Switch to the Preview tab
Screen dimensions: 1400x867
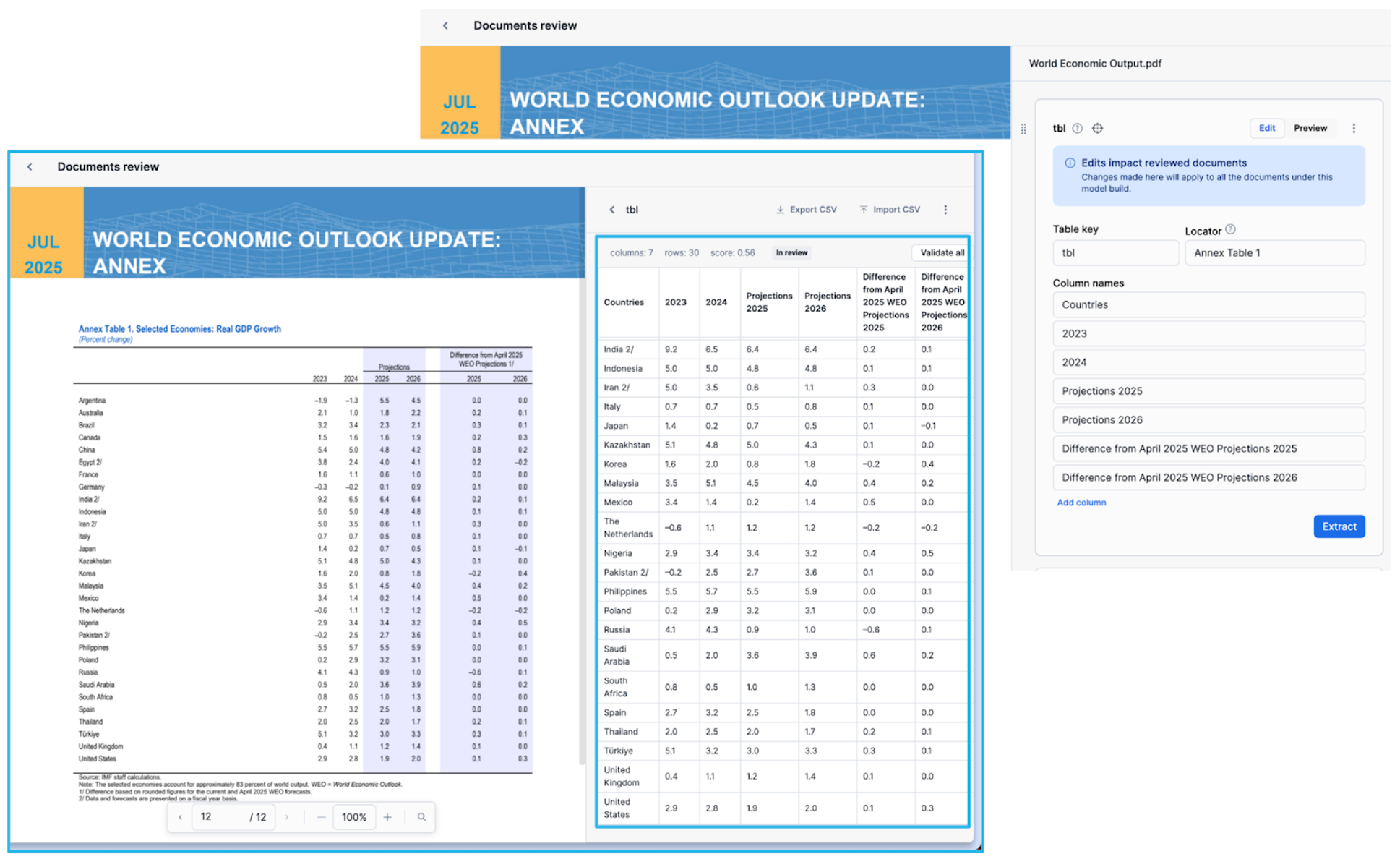pos(1310,128)
